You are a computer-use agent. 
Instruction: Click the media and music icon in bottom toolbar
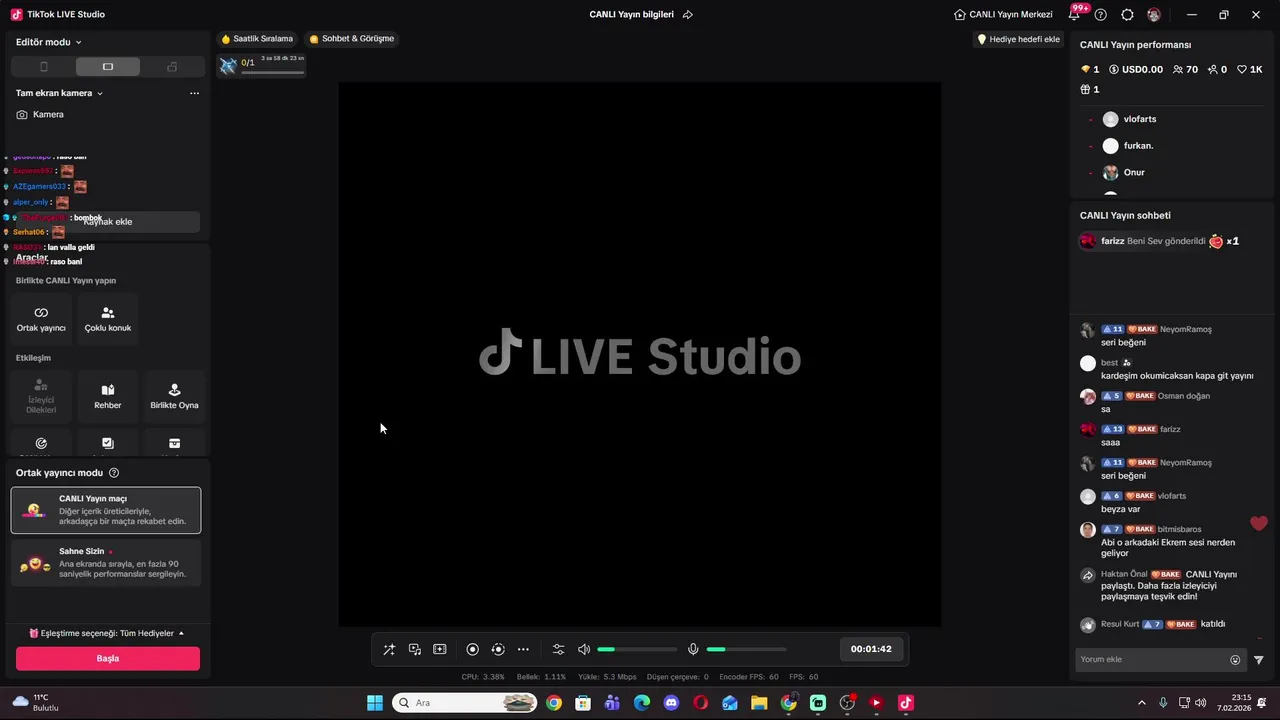(x=415, y=649)
